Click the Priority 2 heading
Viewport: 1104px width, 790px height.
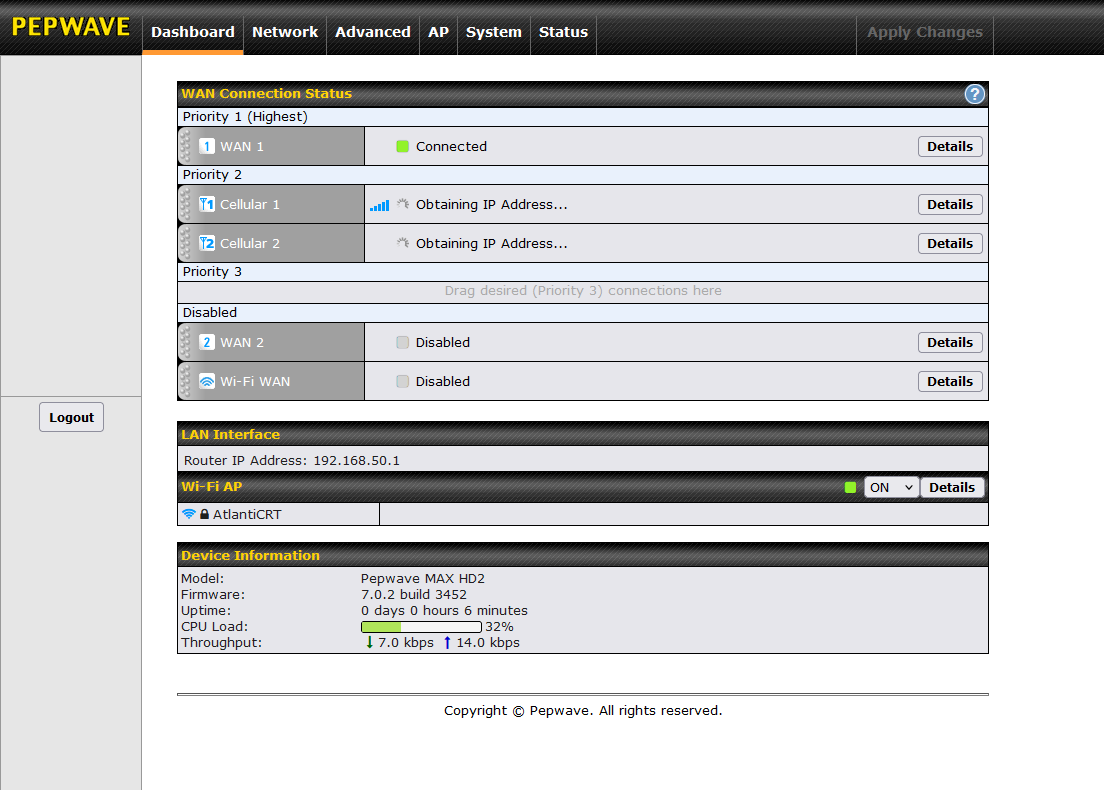pos(212,175)
